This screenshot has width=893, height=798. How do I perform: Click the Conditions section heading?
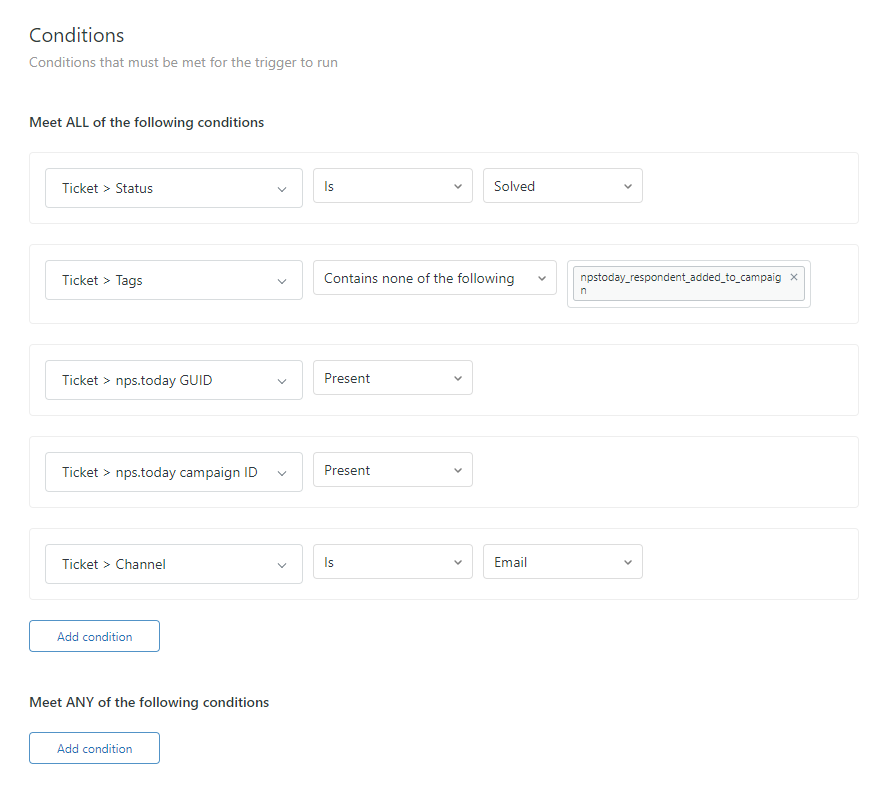click(77, 35)
